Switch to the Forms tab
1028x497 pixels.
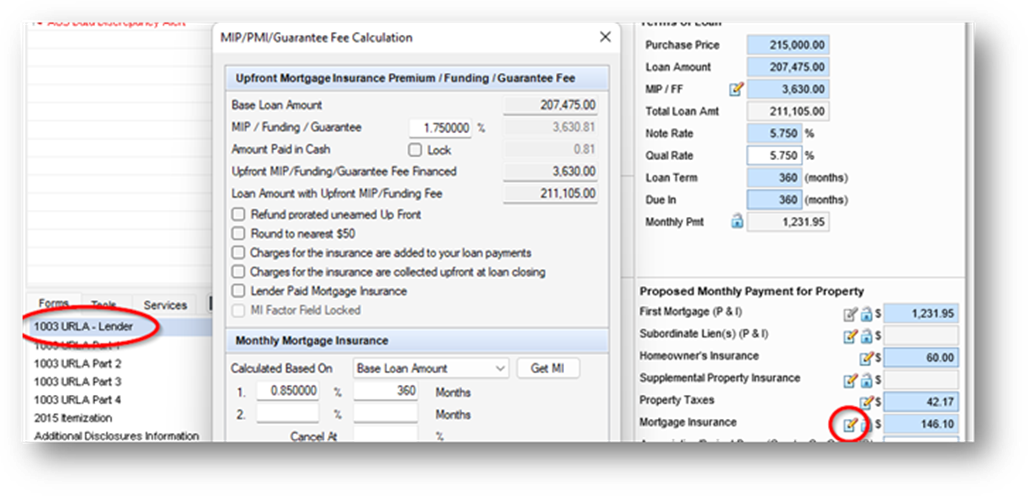pos(54,304)
